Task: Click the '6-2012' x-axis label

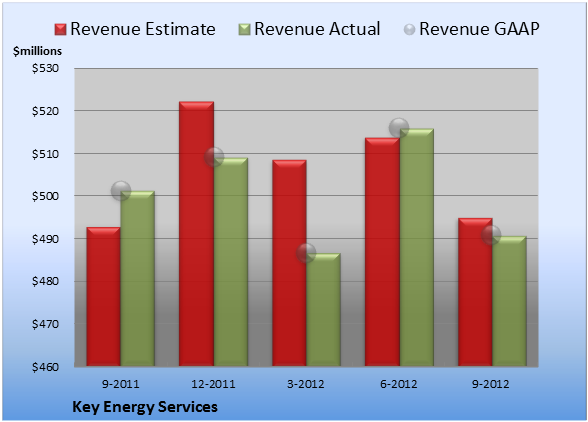Action: pos(399,384)
